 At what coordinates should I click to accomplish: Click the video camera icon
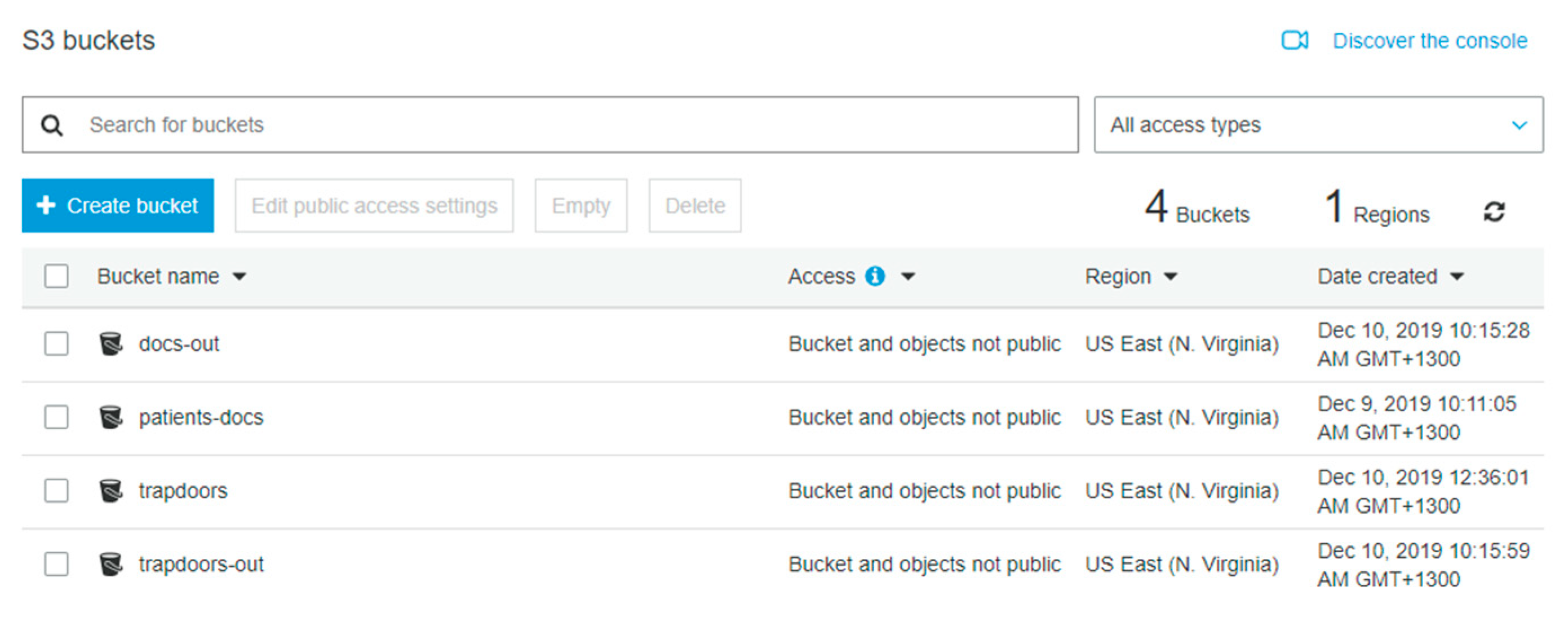(x=1294, y=40)
